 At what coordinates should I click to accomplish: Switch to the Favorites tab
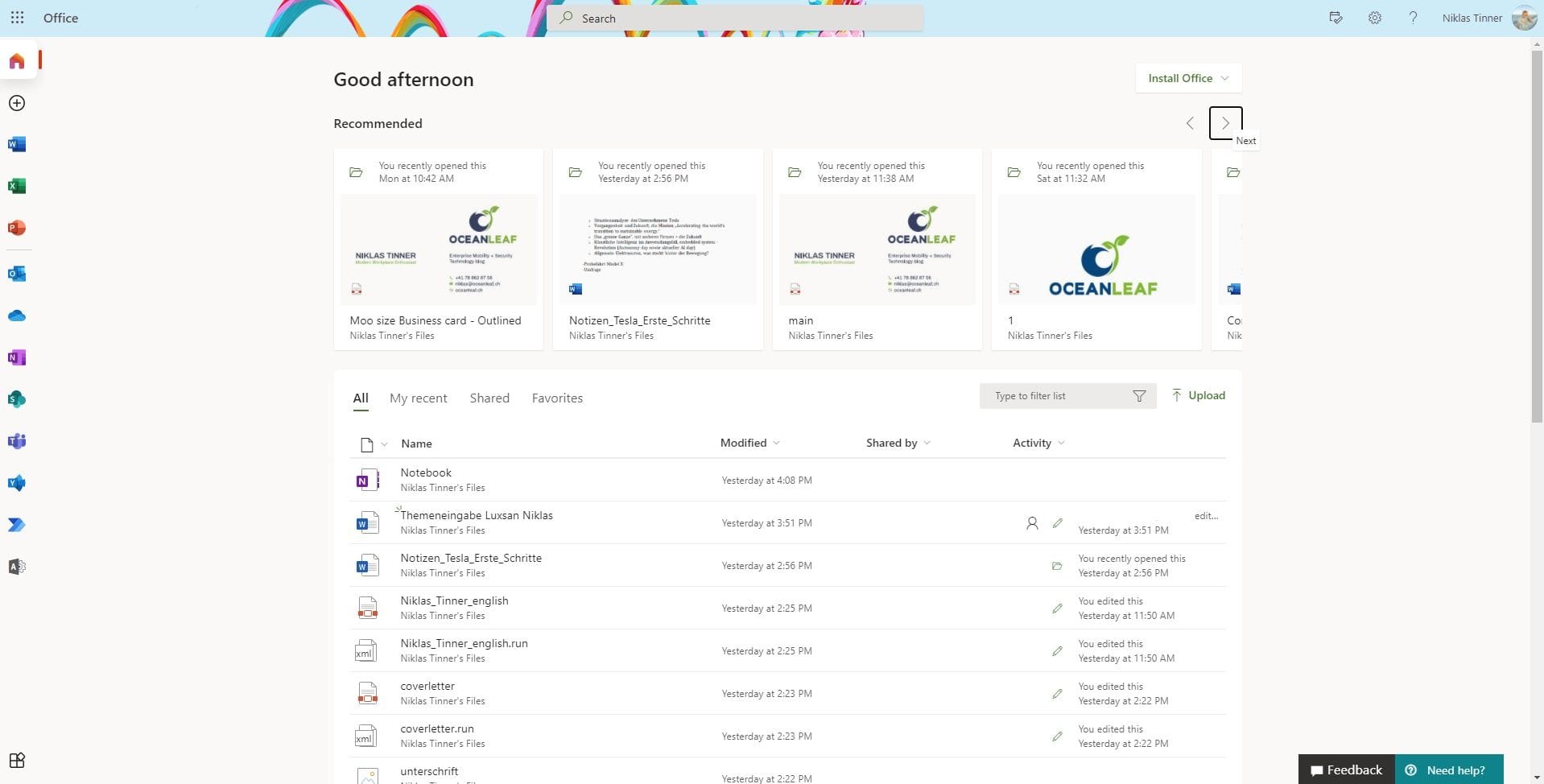tap(556, 398)
